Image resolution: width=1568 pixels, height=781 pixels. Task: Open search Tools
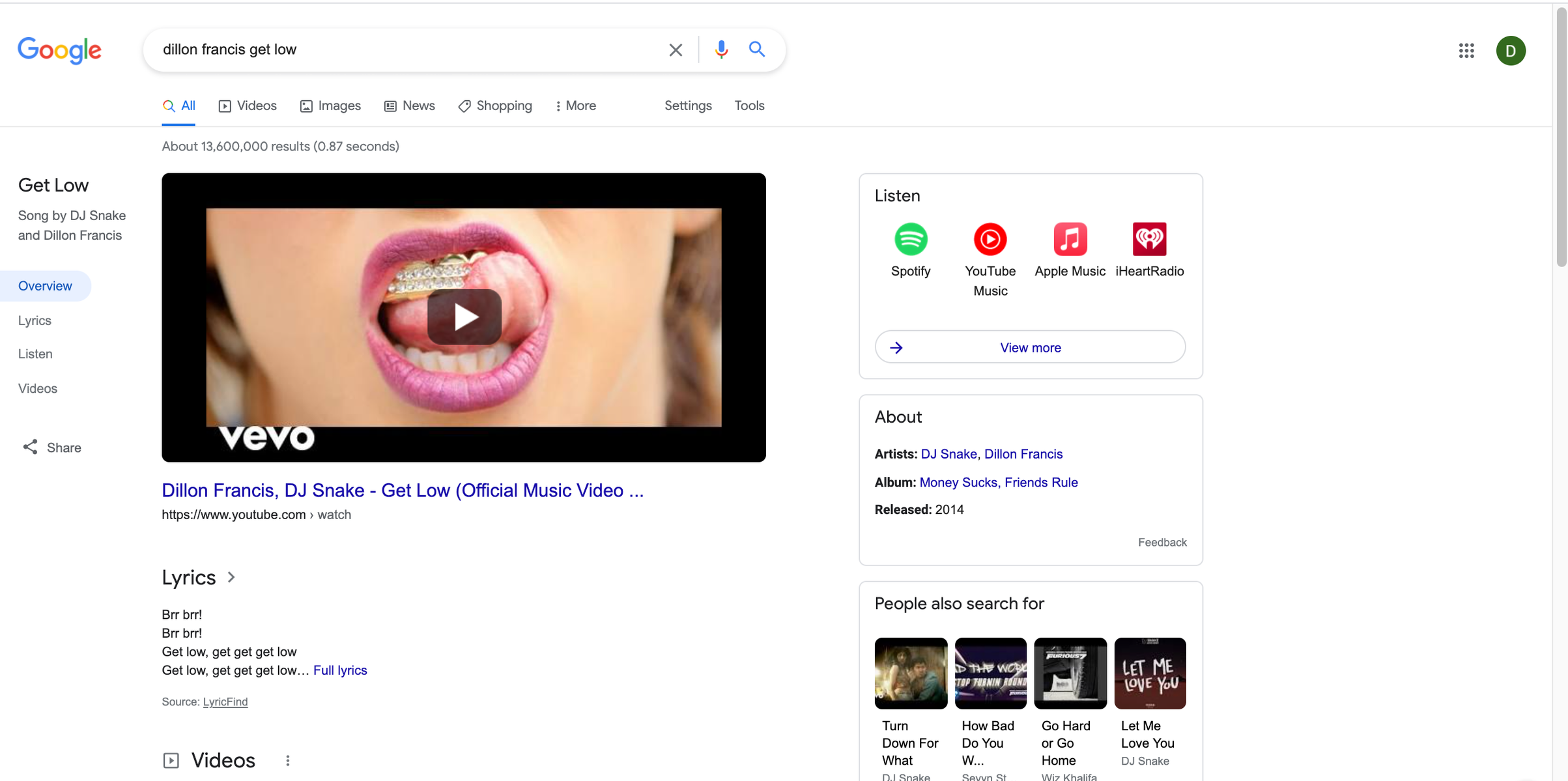(x=749, y=106)
